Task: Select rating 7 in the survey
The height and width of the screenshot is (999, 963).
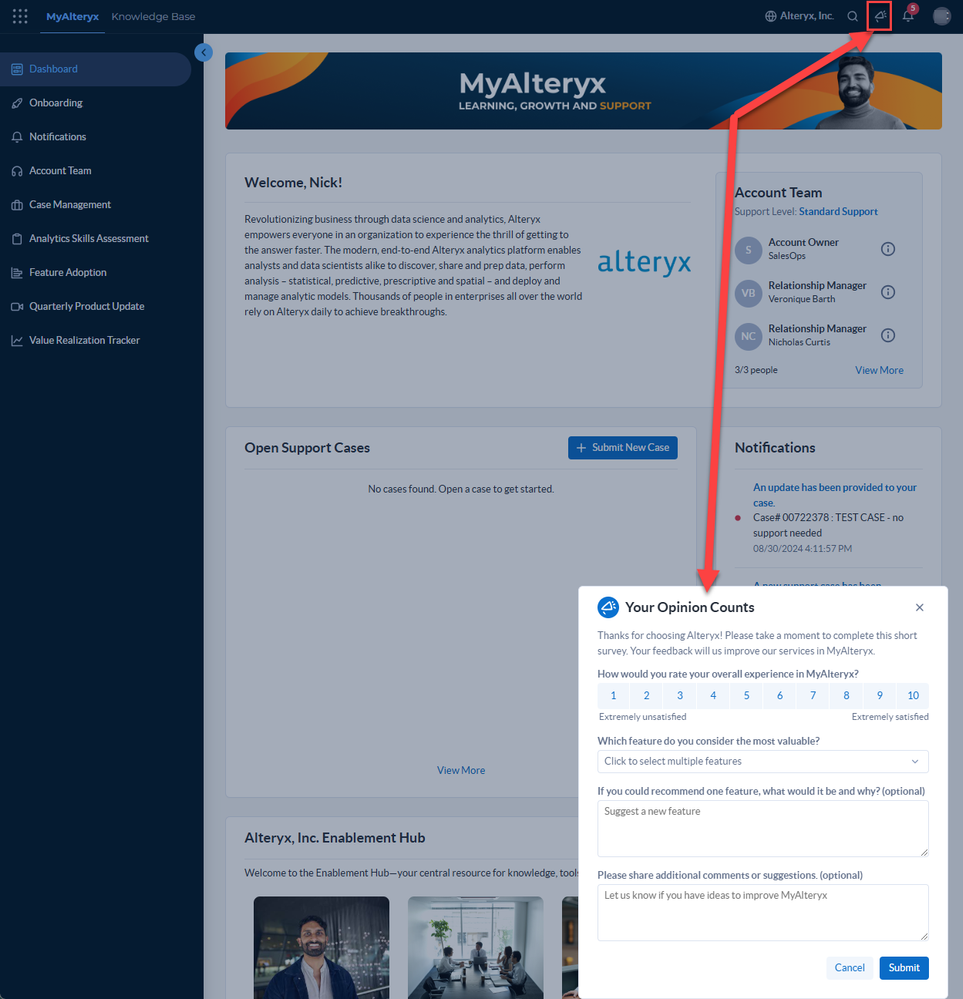Action: point(813,695)
